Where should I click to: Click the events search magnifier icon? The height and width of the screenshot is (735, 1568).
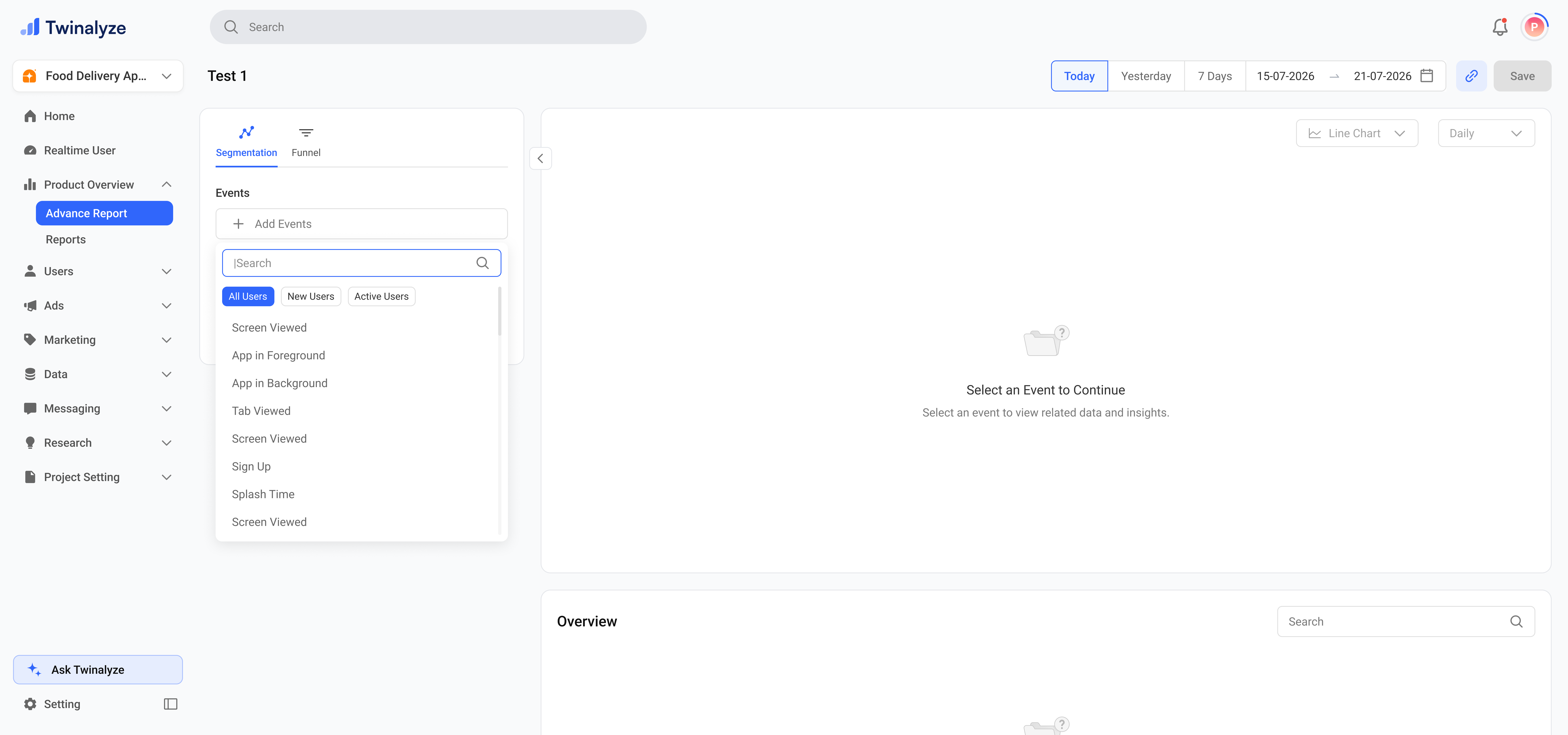pos(483,263)
